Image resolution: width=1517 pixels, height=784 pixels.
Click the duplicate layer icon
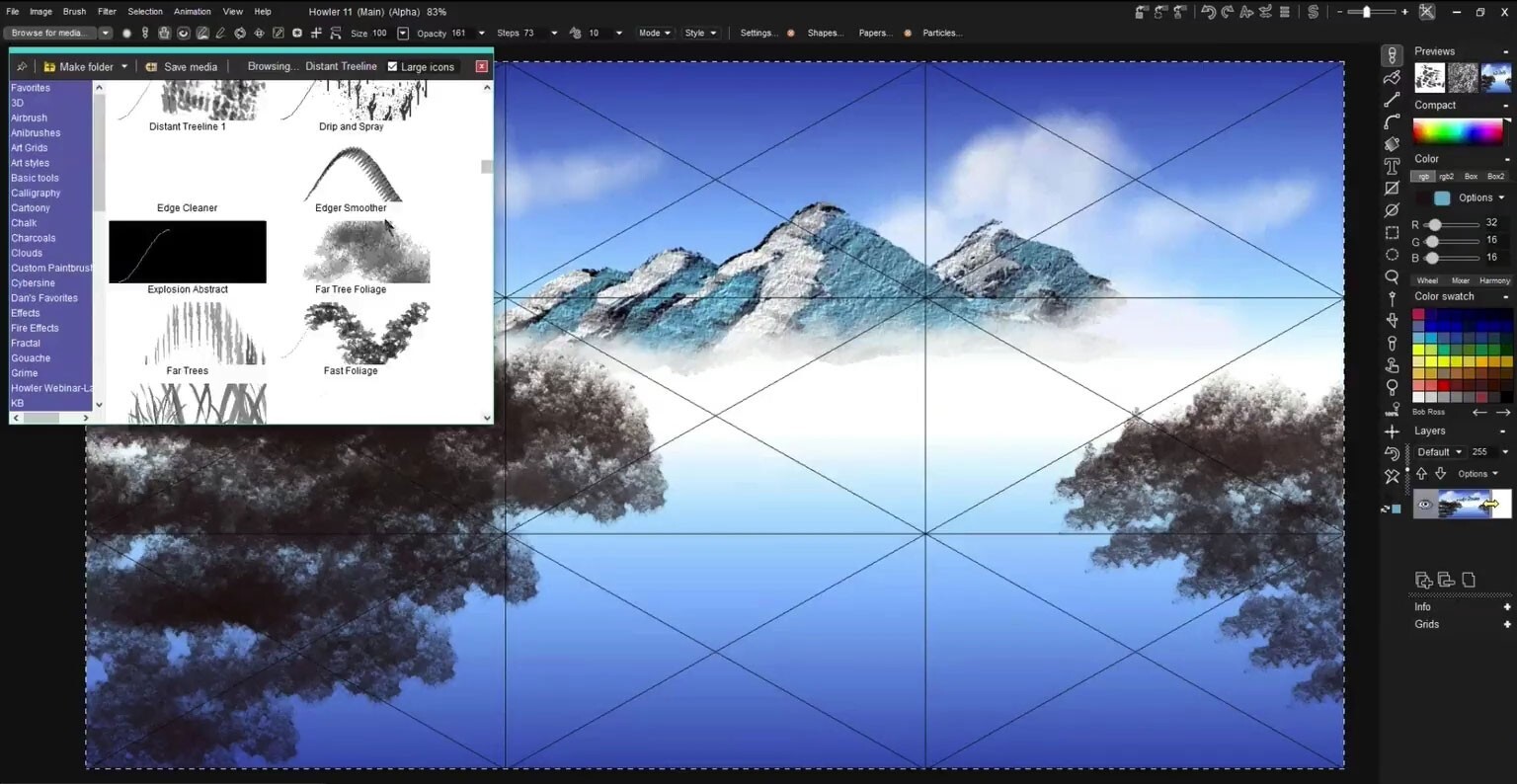pyautogui.click(x=1446, y=581)
